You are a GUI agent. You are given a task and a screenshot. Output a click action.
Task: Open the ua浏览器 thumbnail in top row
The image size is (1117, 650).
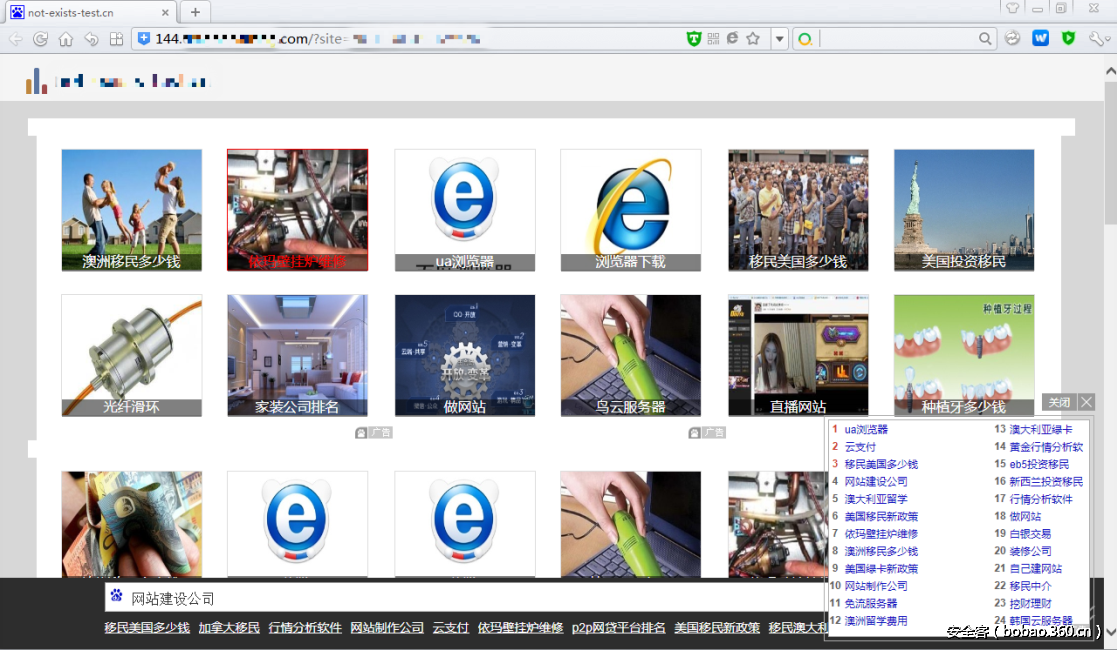[x=465, y=210]
